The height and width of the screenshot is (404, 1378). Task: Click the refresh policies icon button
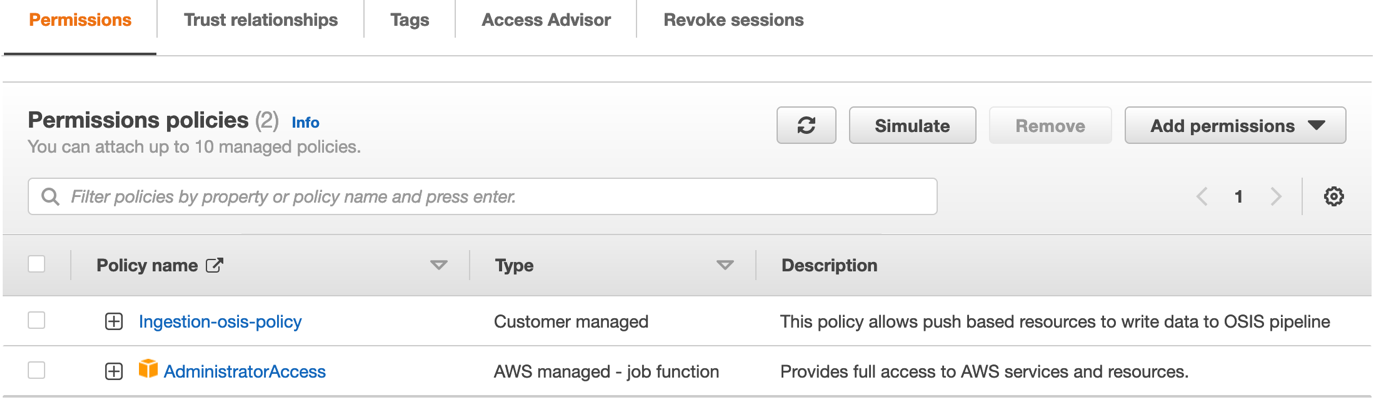(x=806, y=126)
